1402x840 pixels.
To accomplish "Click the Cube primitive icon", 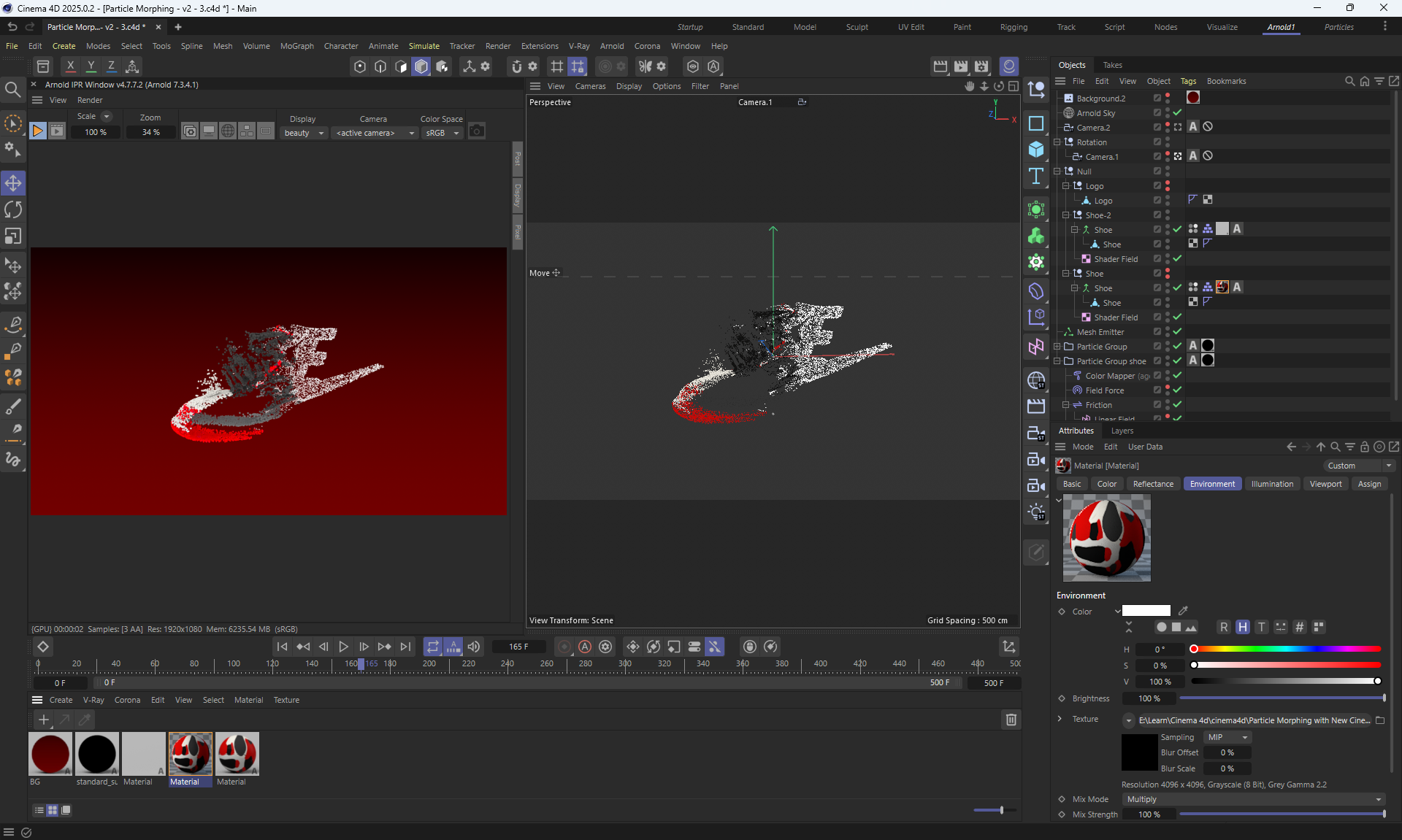I will click(1036, 150).
